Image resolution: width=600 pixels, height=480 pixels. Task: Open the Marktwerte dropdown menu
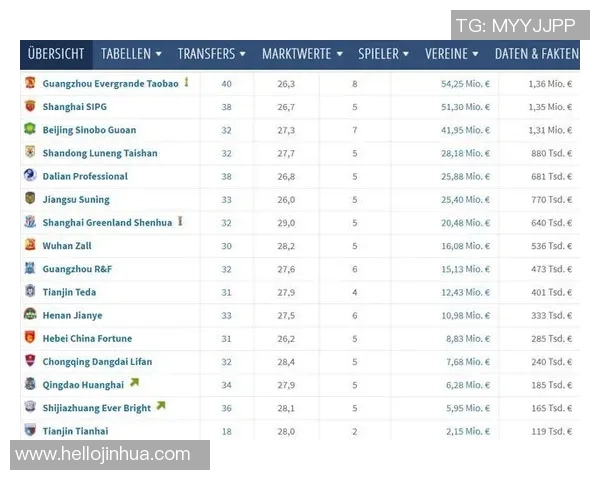[x=302, y=54]
